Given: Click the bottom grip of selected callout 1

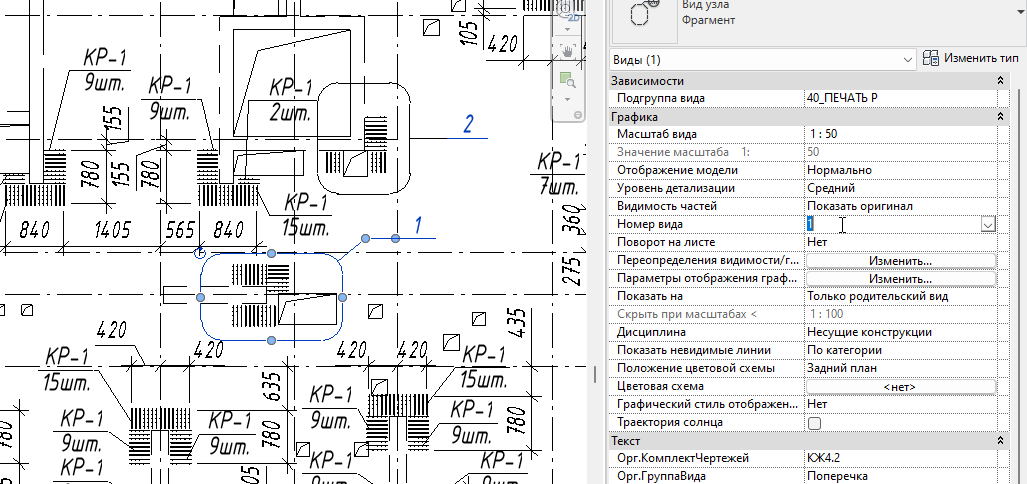Looking at the screenshot, I should [x=272, y=340].
